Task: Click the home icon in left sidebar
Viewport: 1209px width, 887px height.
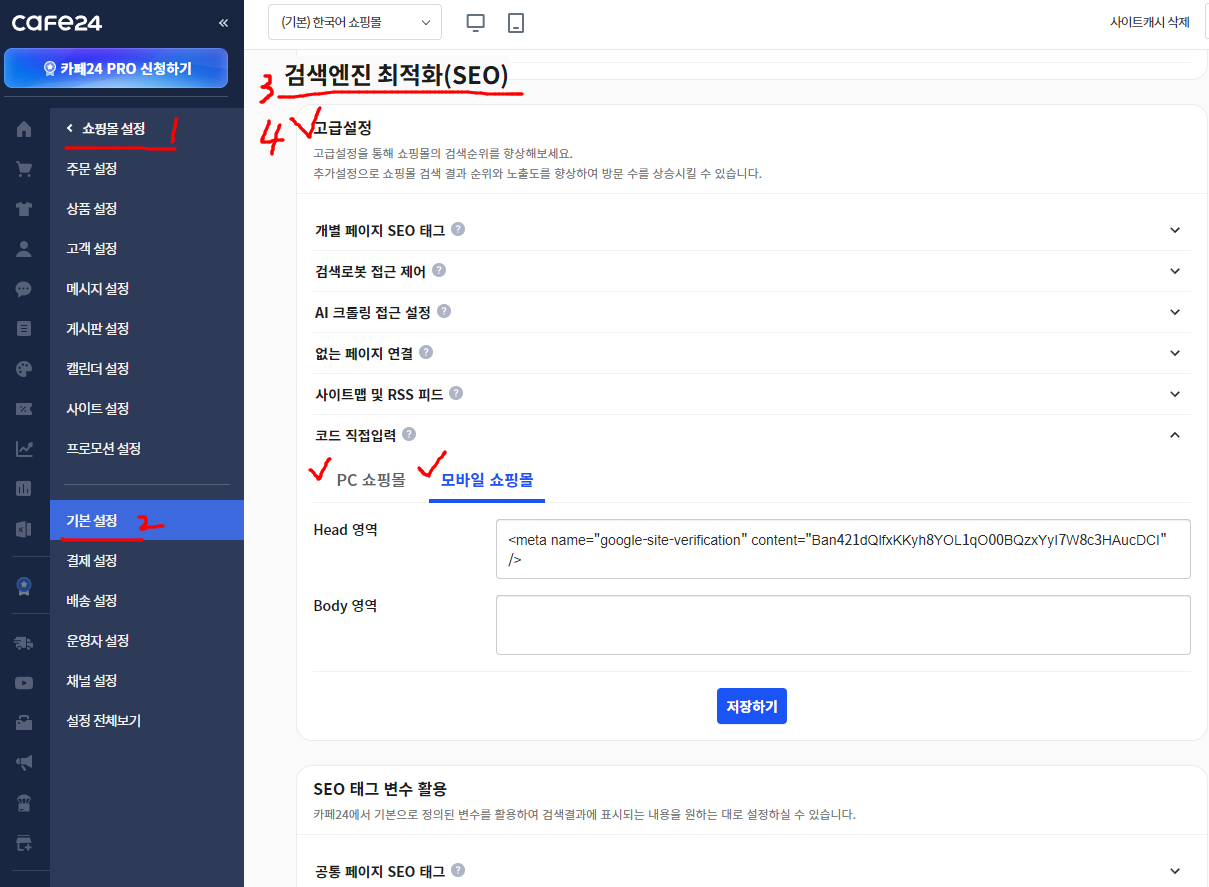Action: 24,129
